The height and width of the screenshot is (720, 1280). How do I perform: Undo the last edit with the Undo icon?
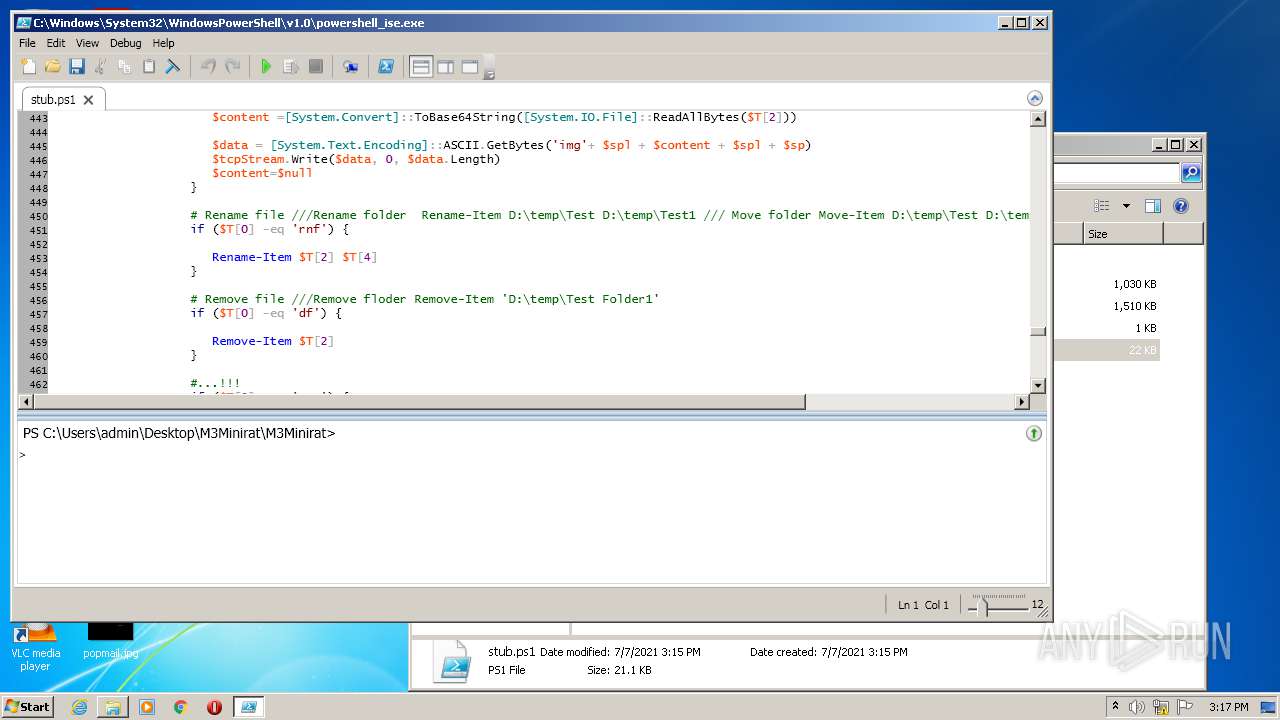tap(208, 67)
